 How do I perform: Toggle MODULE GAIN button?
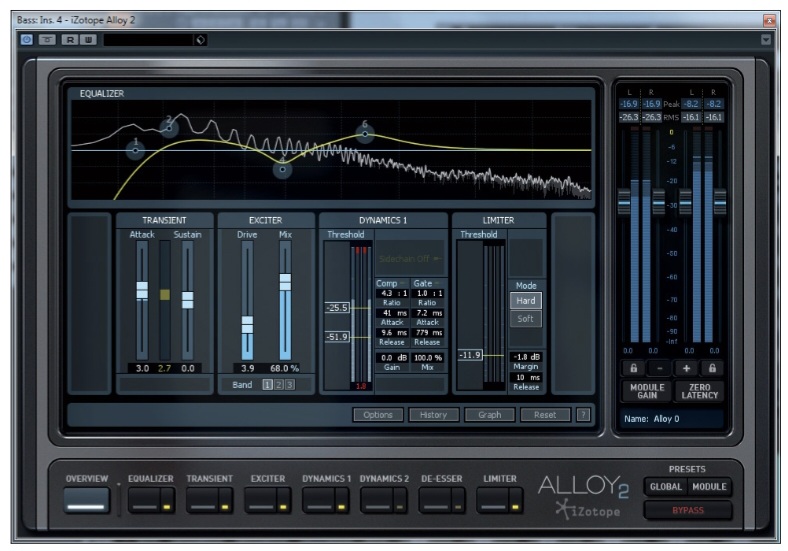pos(647,391)
